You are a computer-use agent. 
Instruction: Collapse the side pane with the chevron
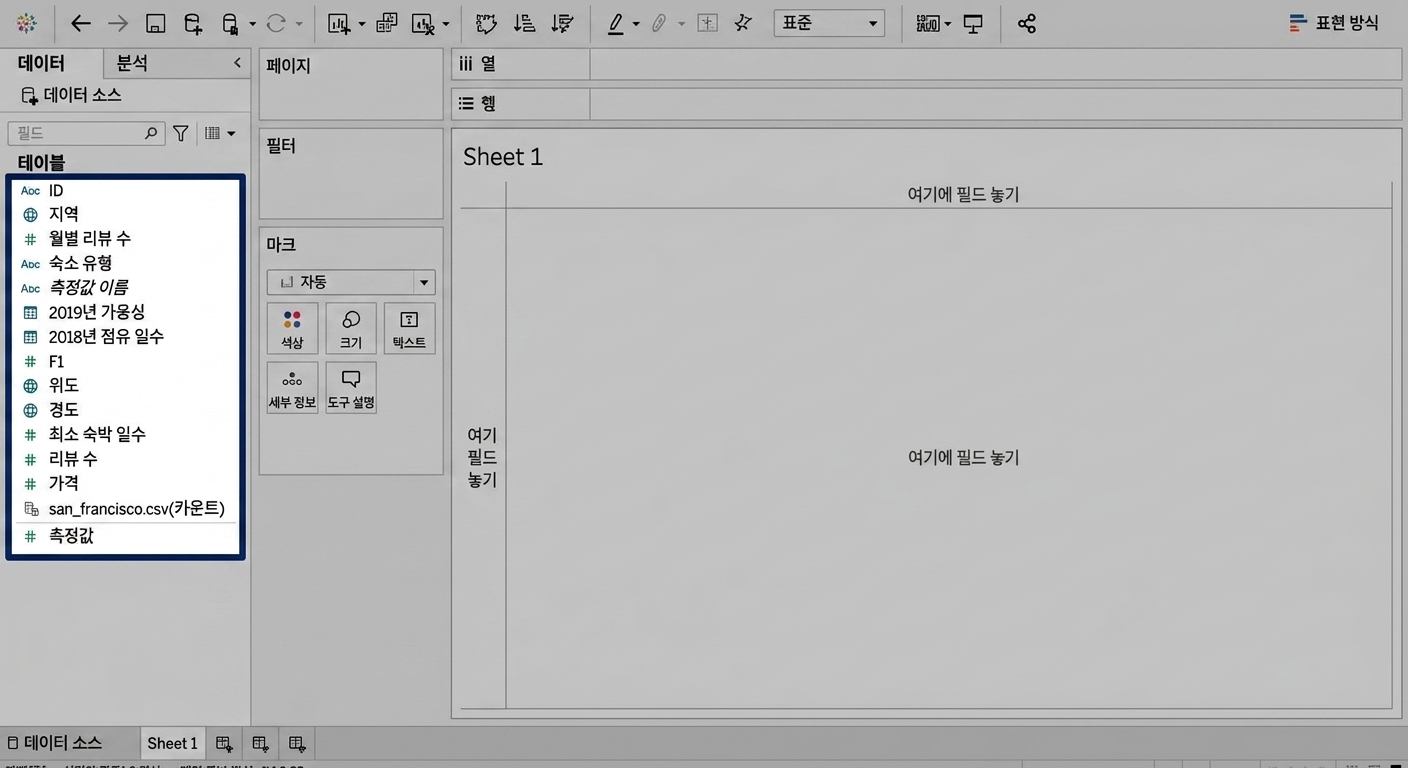pos(237,63)
